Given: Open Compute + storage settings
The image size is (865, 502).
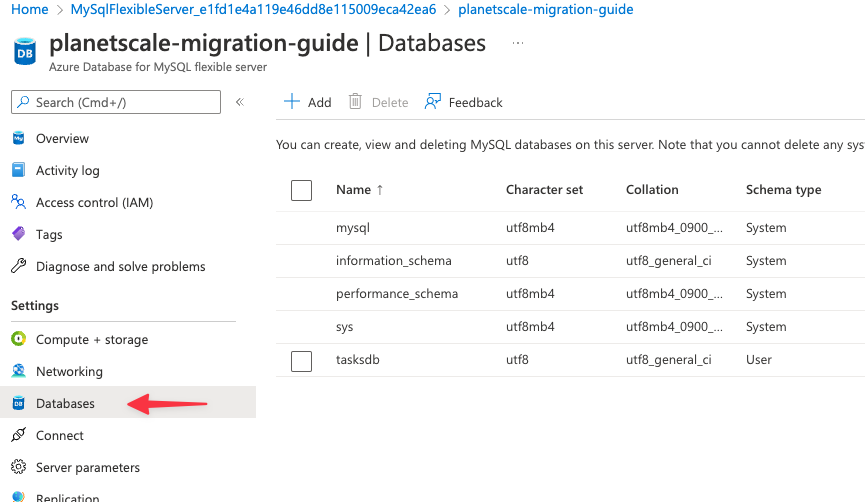Looking at the screenshot, I should [x=92, y=339].
